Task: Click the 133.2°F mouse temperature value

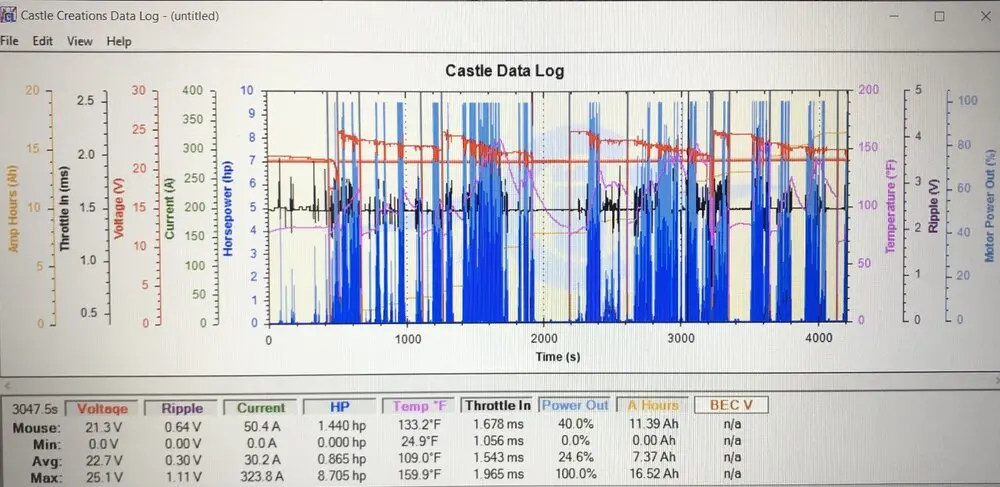Action: (421, 425)
